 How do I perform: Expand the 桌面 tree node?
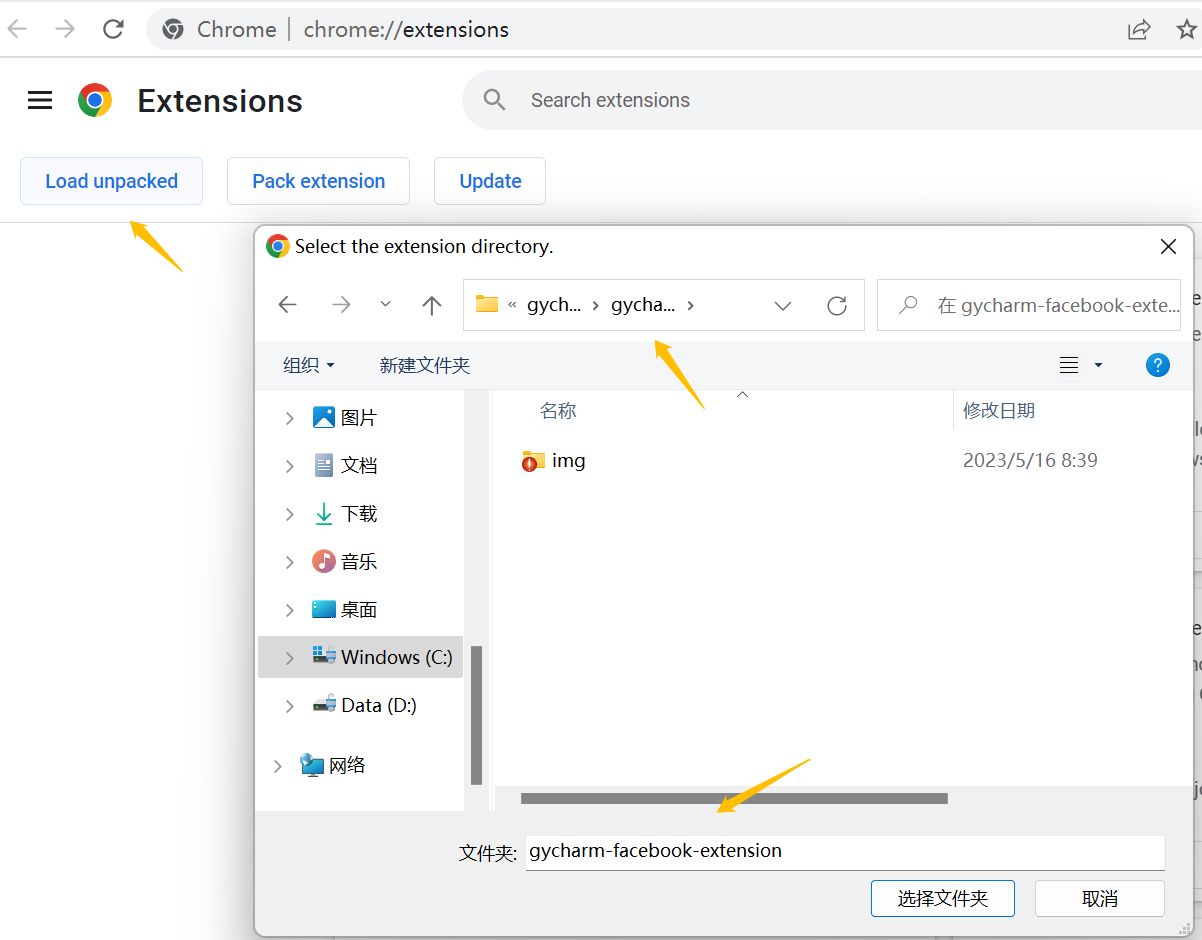[x=289, y=610]
